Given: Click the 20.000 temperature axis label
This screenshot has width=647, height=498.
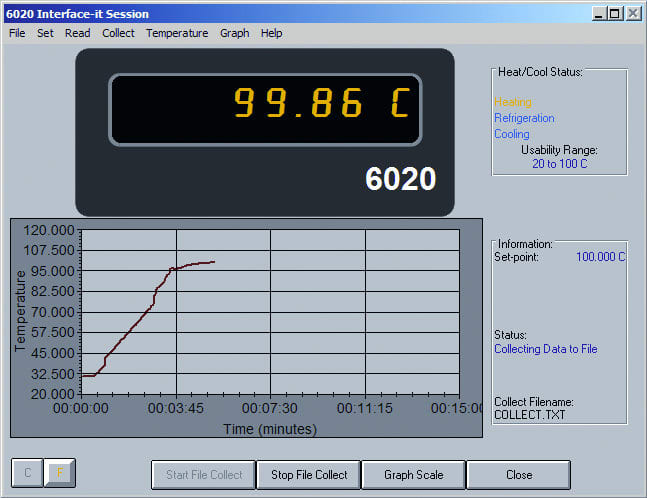Looking at the screenshot, I should click(x=53, y=394).
